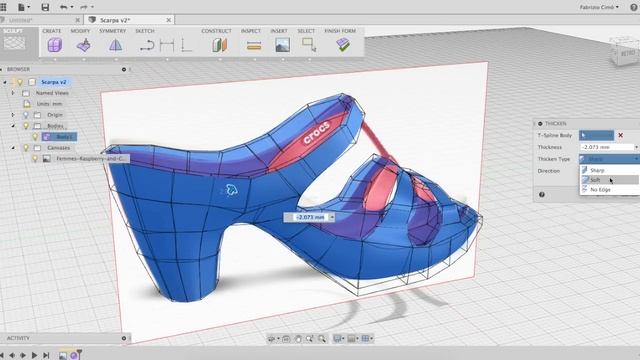Open the CREATE menu

pos(52,31)
